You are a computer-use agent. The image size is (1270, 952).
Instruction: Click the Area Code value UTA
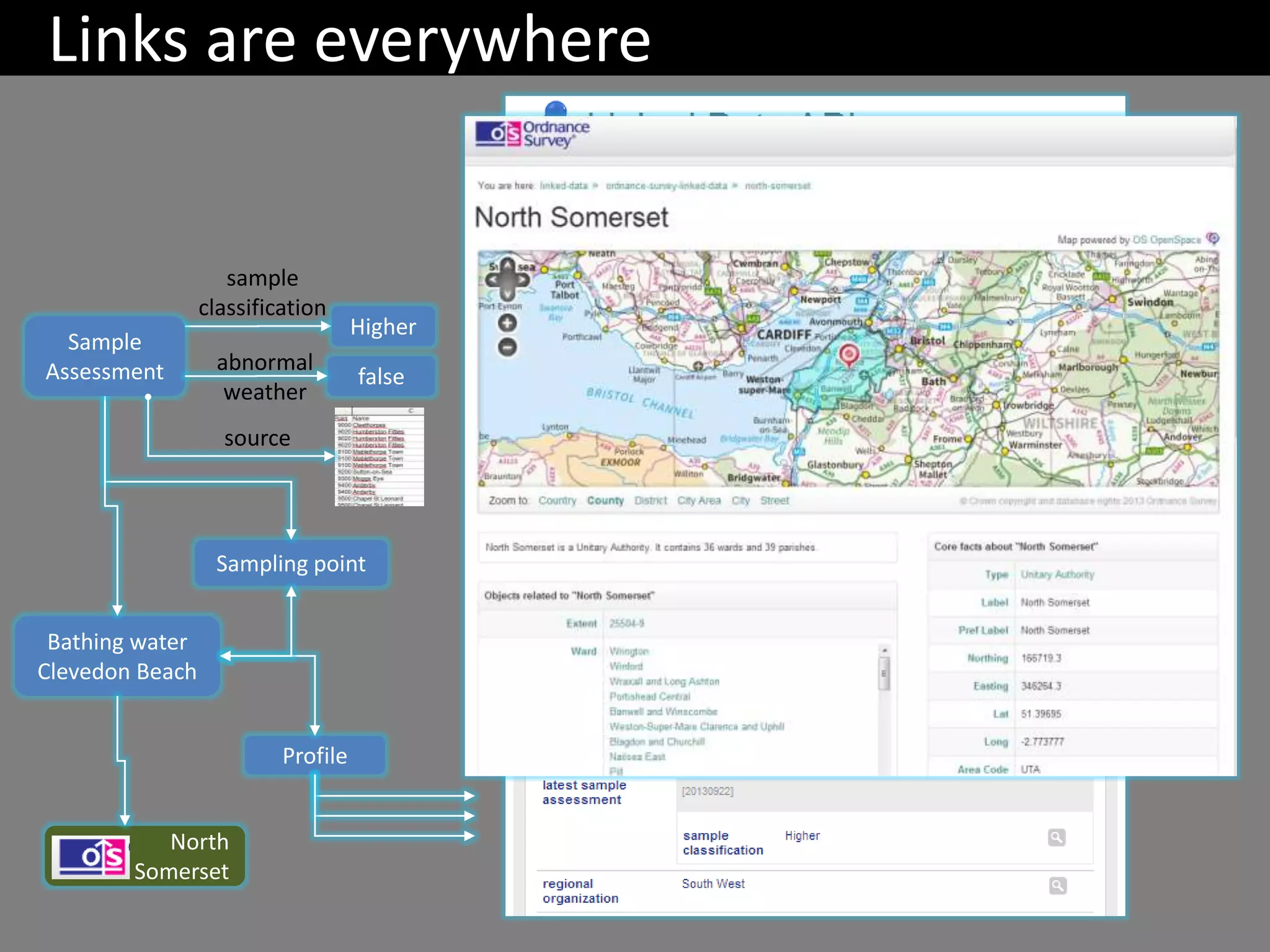click(1031, 769)
